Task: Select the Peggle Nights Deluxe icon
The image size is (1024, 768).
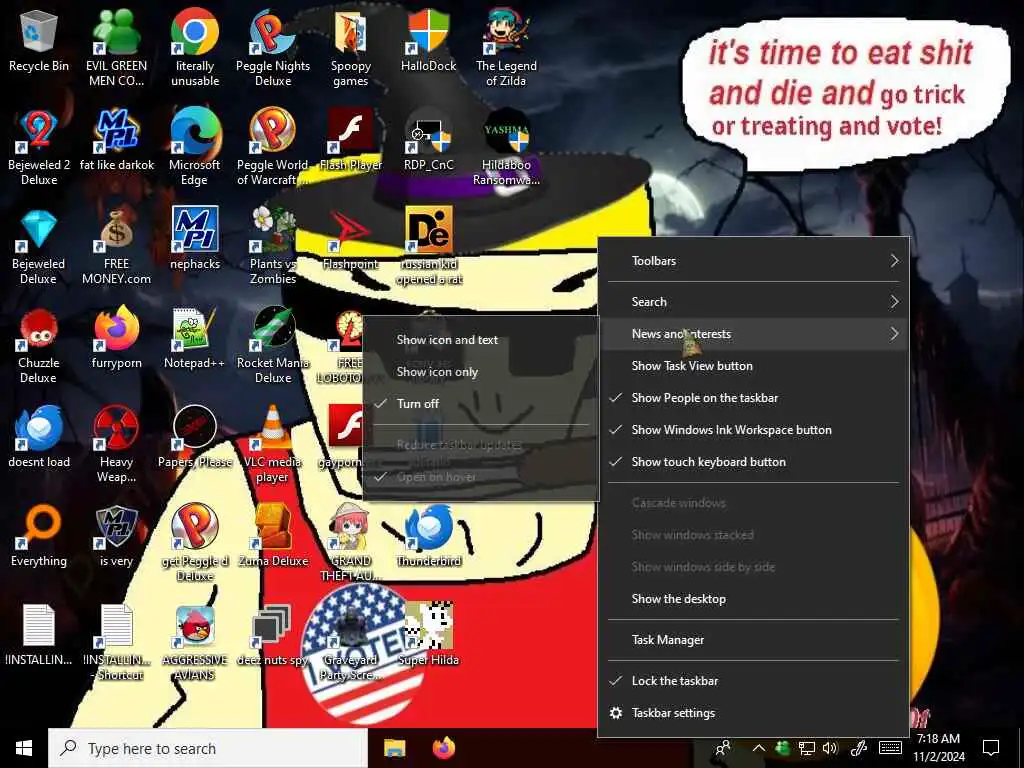Action: [x=273, y=48]
